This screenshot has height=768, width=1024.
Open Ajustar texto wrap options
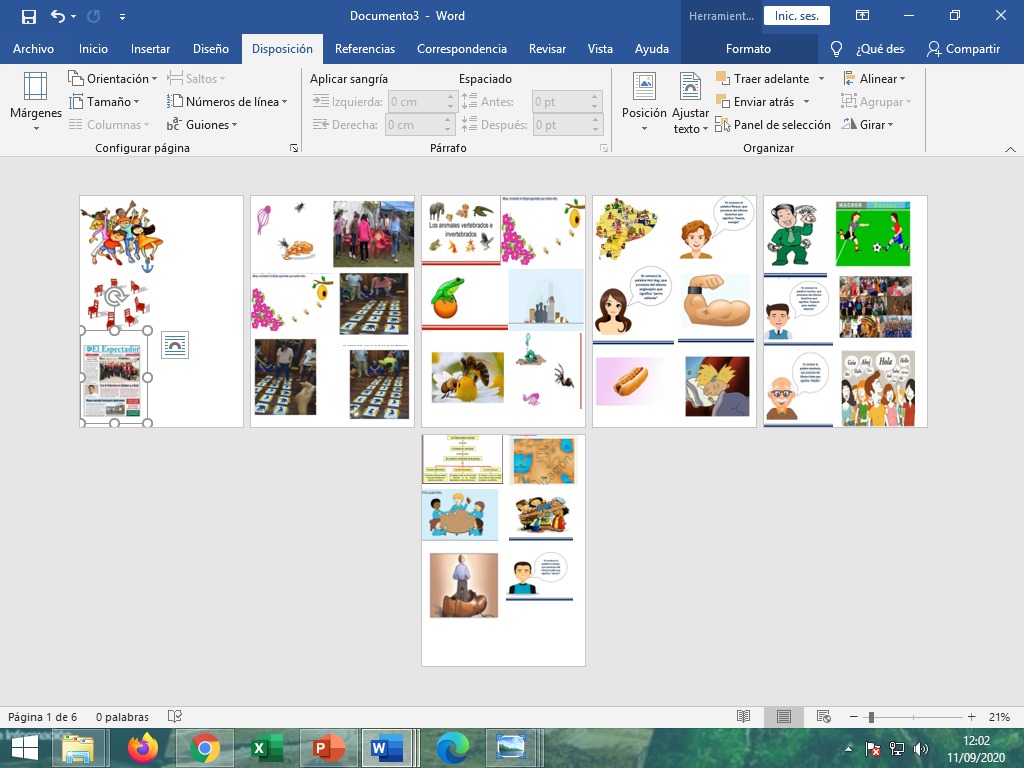click(x=690, y=102)
